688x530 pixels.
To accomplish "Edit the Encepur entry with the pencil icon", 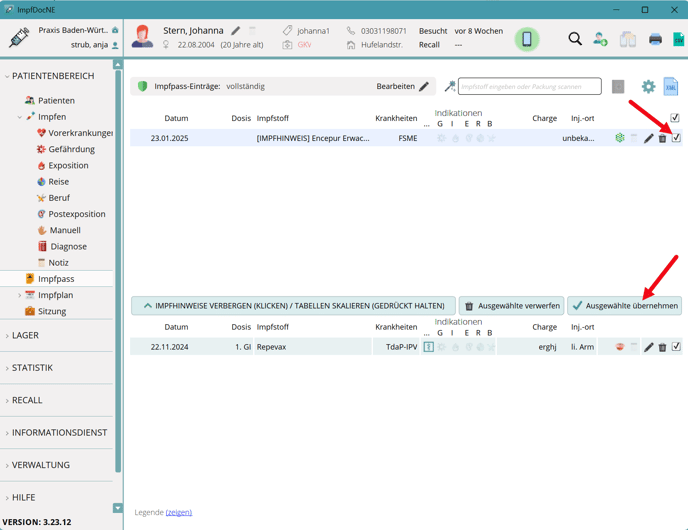I will (649, 139).
